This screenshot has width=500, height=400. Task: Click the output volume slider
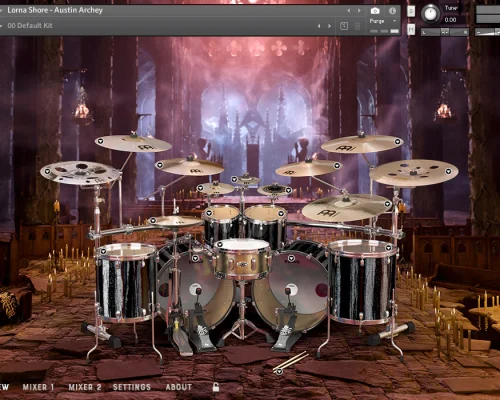488,32
